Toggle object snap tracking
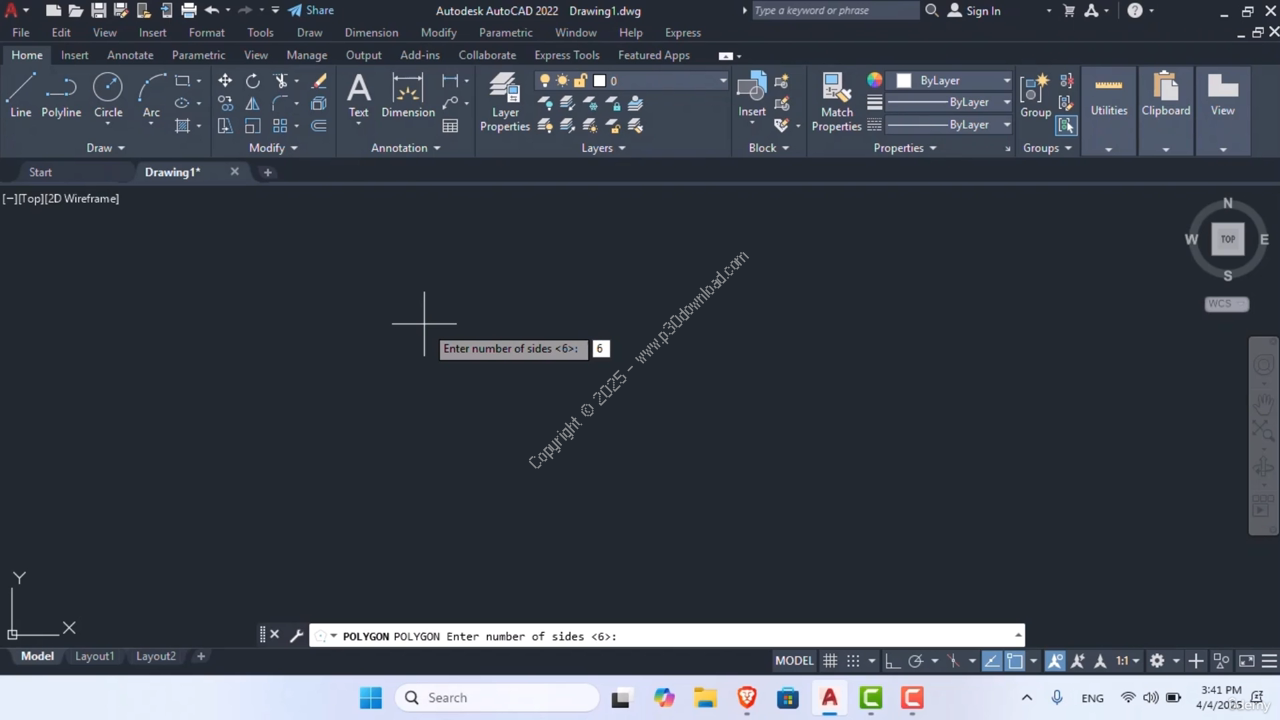Screen dimensions: 1280x720 (991, 661)
